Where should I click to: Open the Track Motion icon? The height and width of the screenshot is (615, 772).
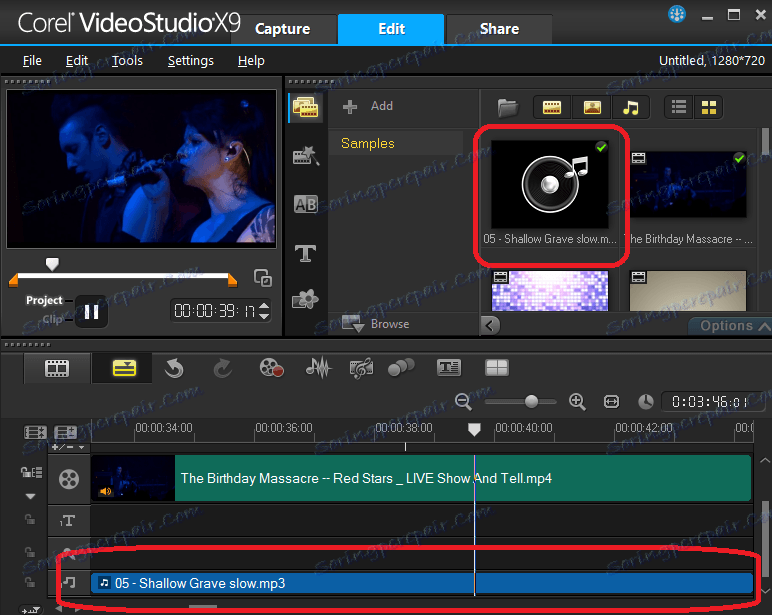click(401, 368)
